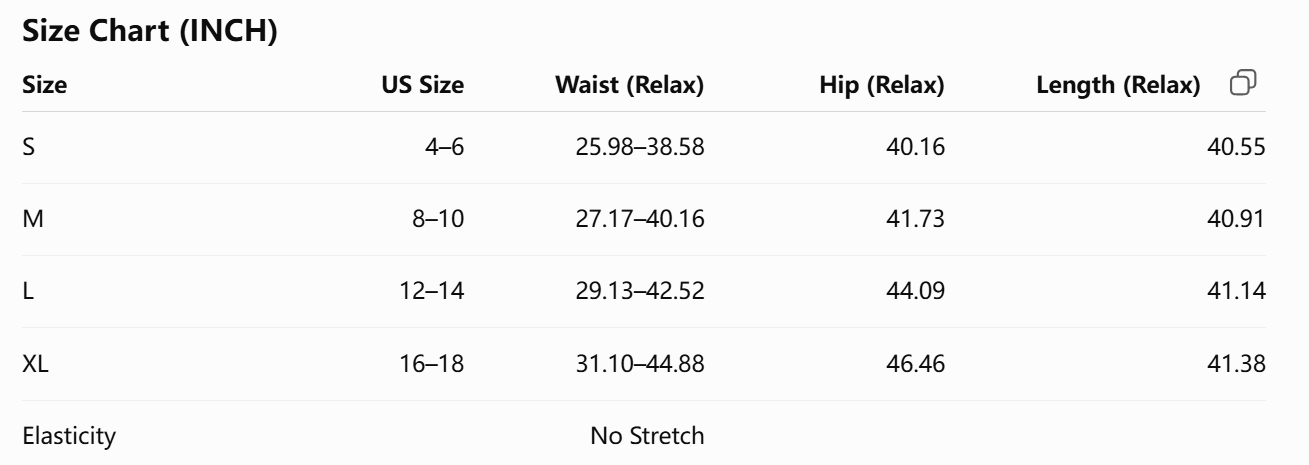
Task: Select the L size row label
Action: (27, 292)
